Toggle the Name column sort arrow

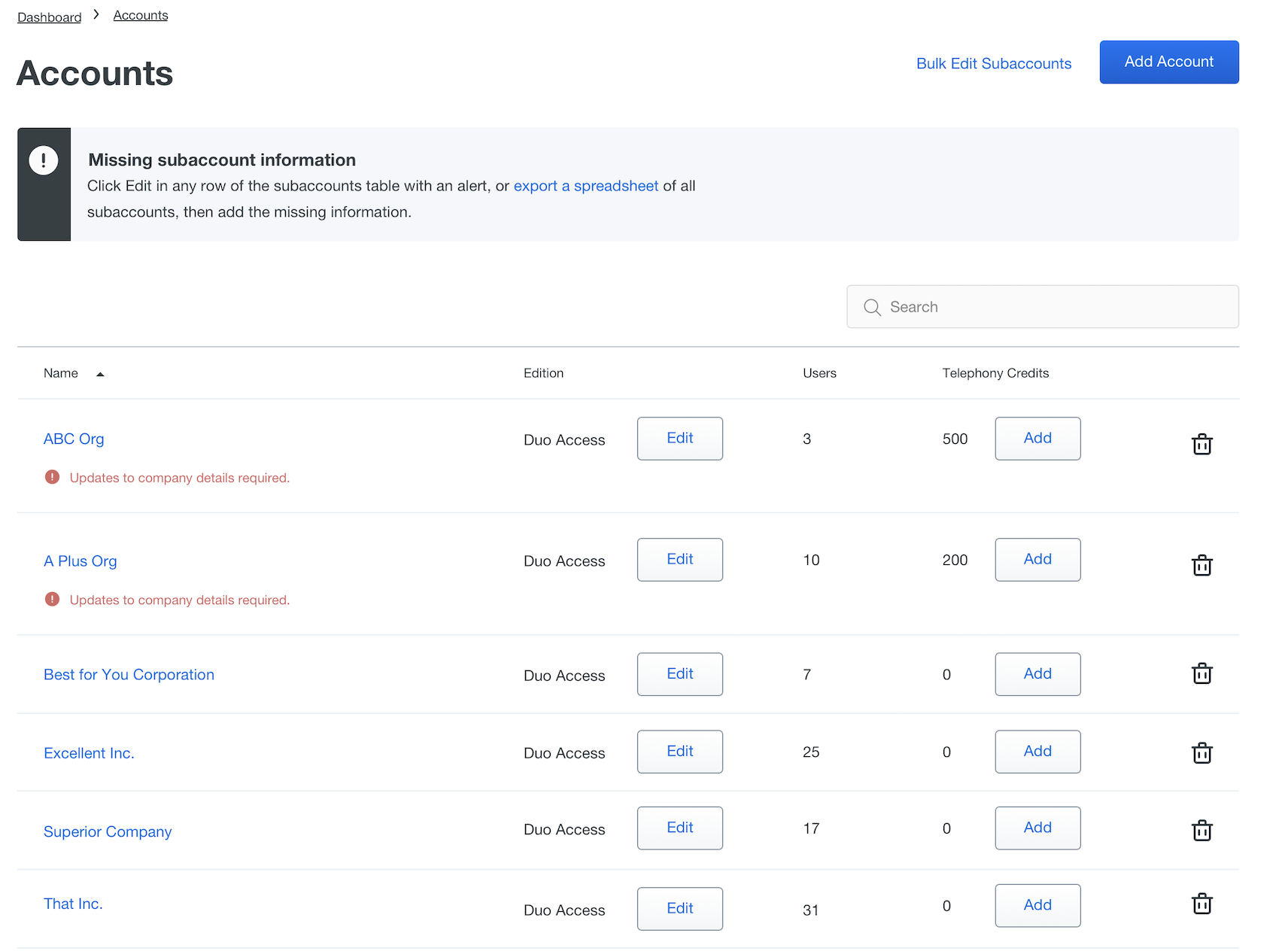point(100,373)
